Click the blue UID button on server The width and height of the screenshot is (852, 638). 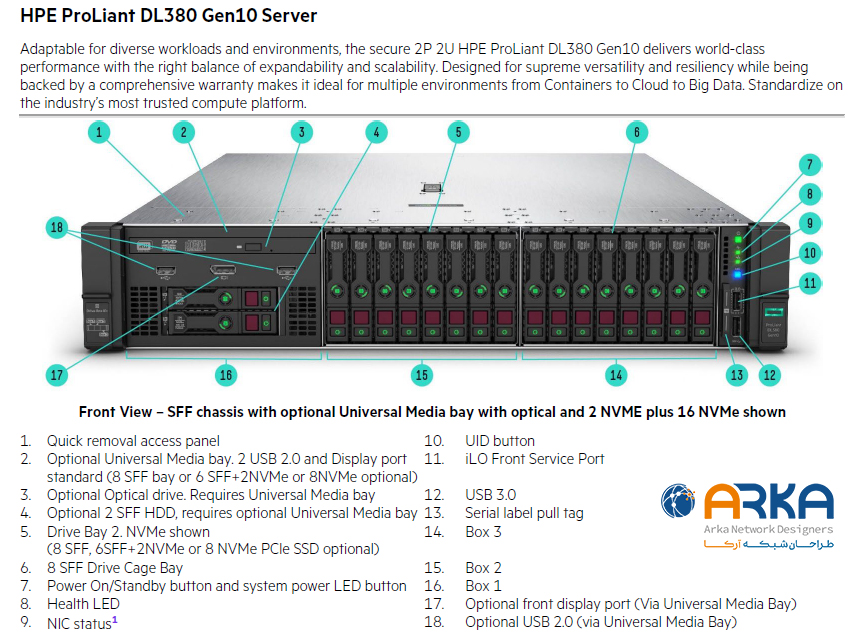click(x=739, y=270)
